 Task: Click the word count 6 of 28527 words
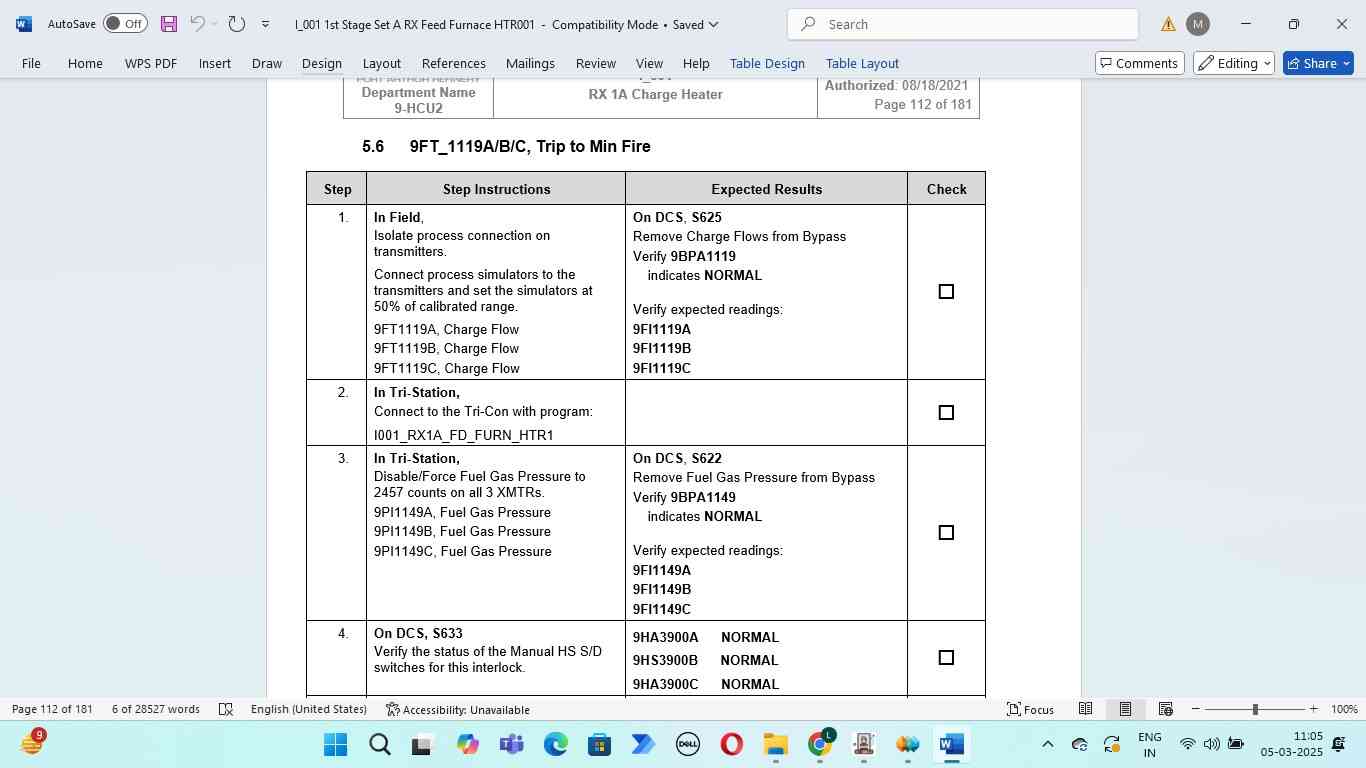(156, 709)
